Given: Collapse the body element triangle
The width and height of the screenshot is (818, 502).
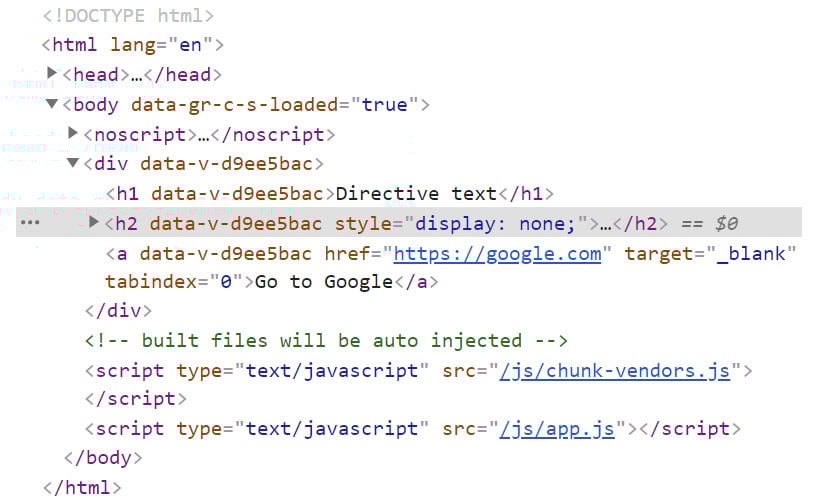Looking at the screenshot, I should click(52, 104).
